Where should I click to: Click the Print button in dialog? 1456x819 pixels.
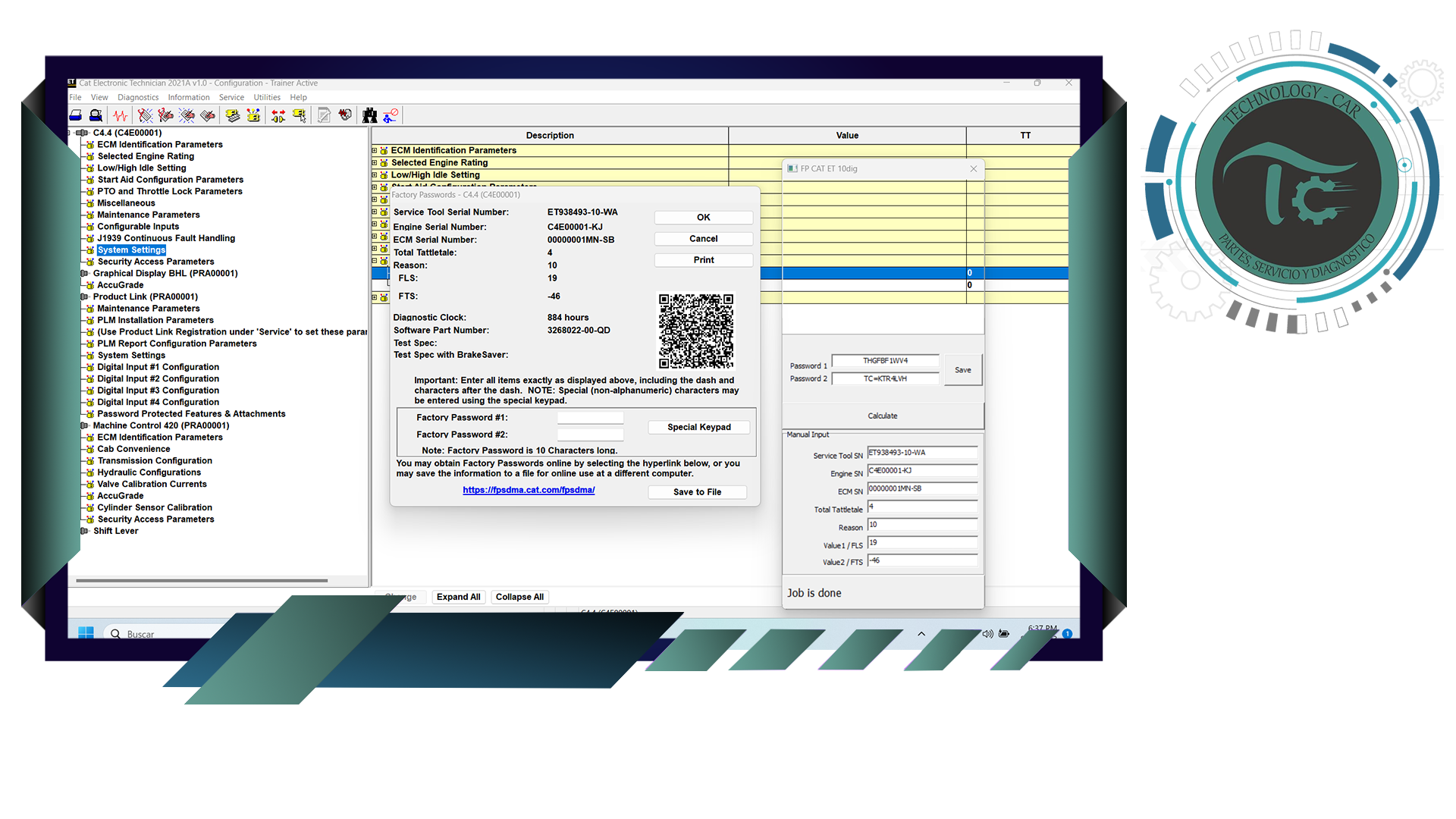point(704,260)
